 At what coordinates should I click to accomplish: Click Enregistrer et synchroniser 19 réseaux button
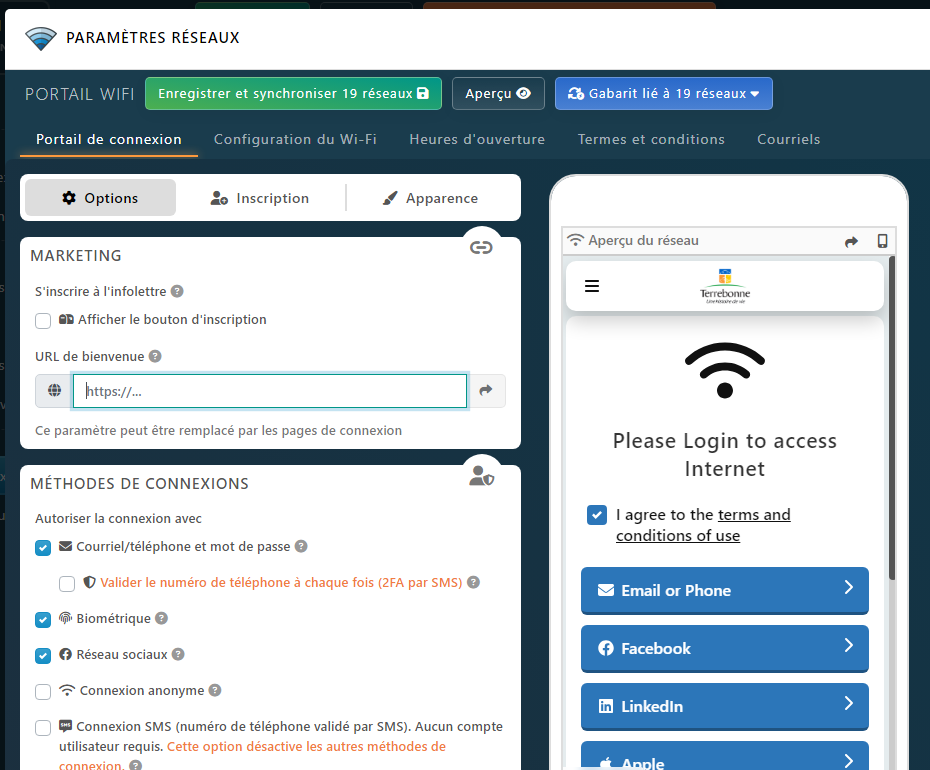(x=293, y=94)
